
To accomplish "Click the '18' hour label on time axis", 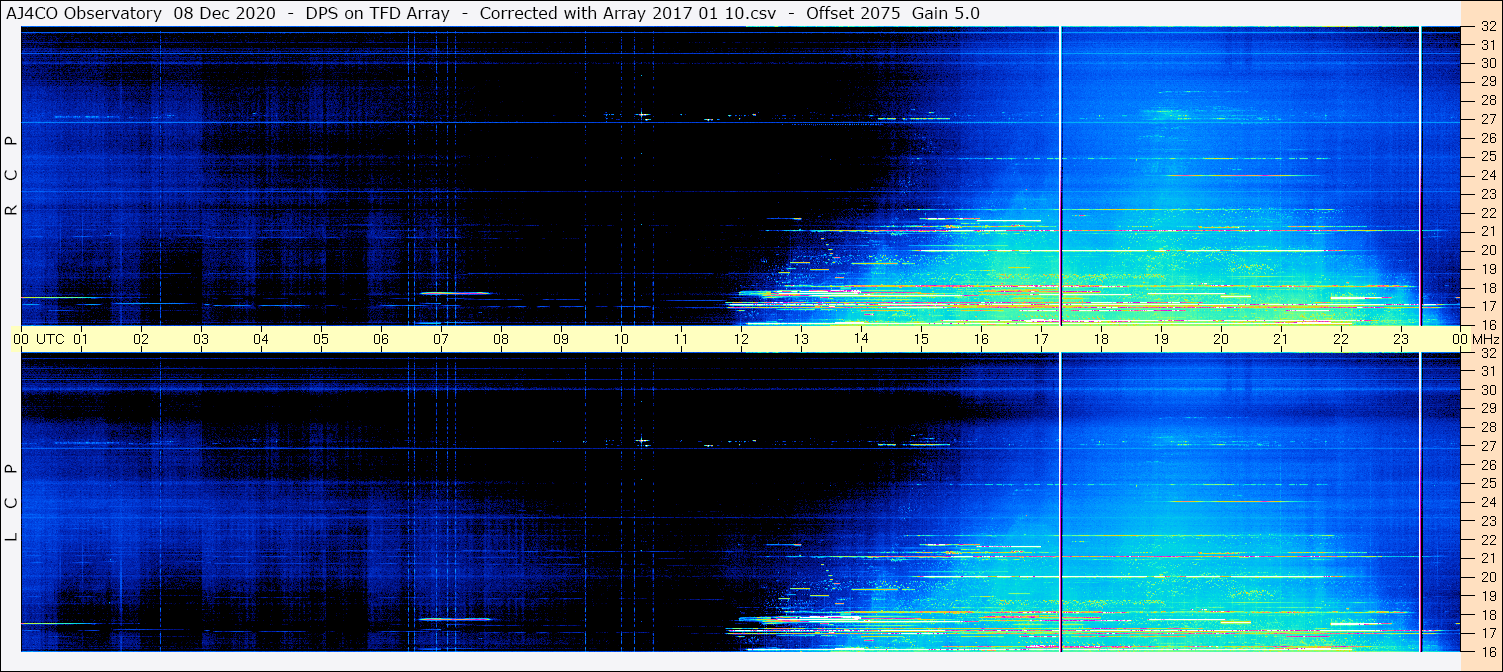I will pos(1101,339).
